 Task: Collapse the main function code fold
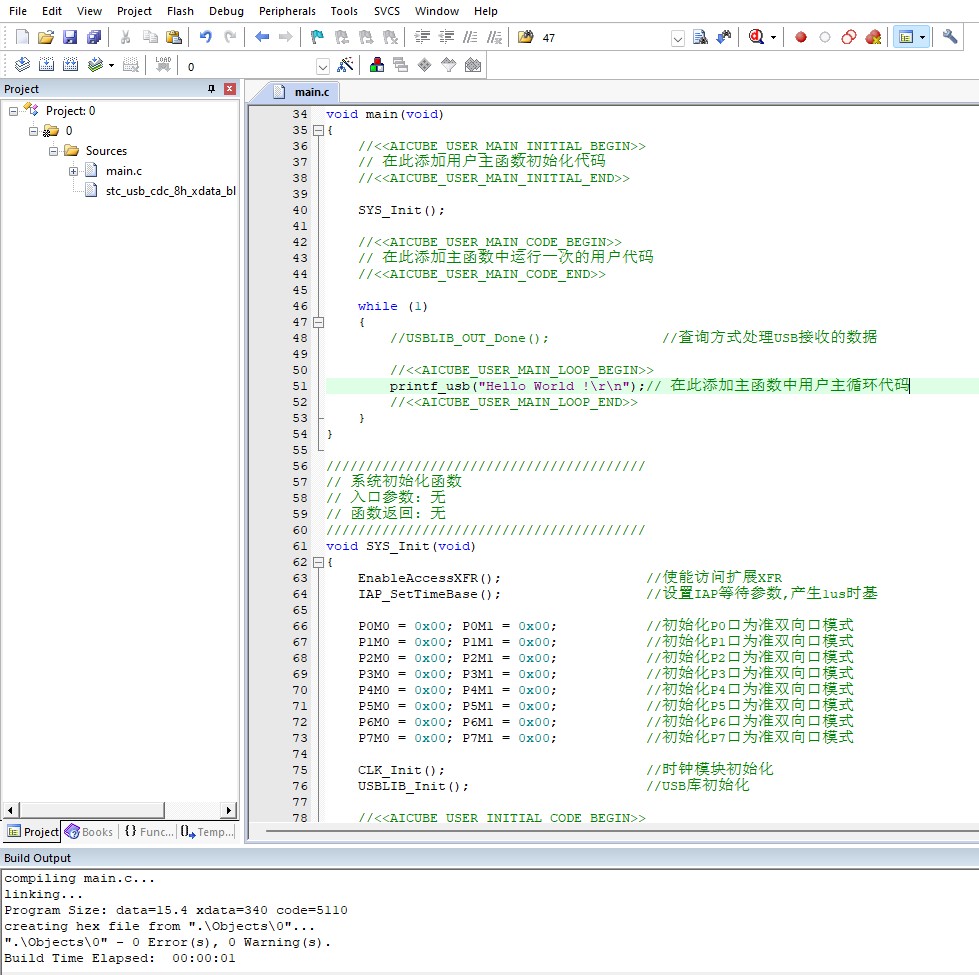click(x=318, y=130)
